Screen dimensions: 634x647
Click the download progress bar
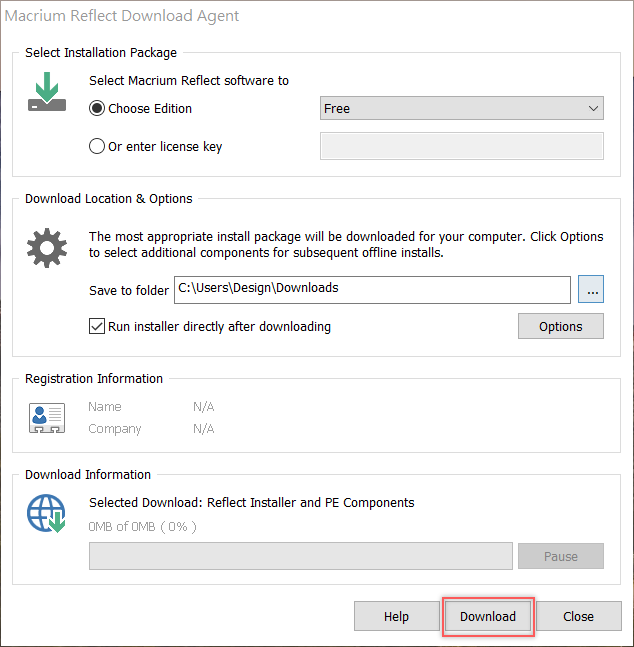tap(300, 556)
